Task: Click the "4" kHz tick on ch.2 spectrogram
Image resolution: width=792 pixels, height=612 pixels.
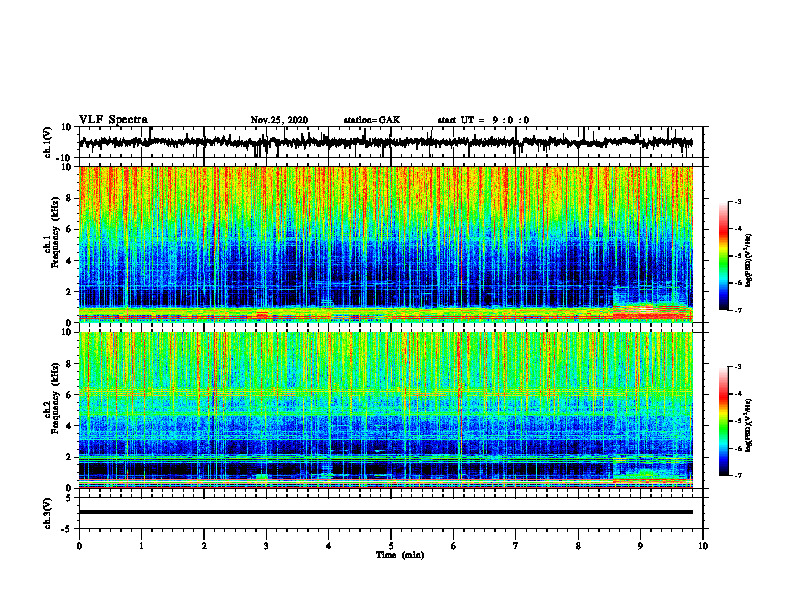Action: pos(69,426)
